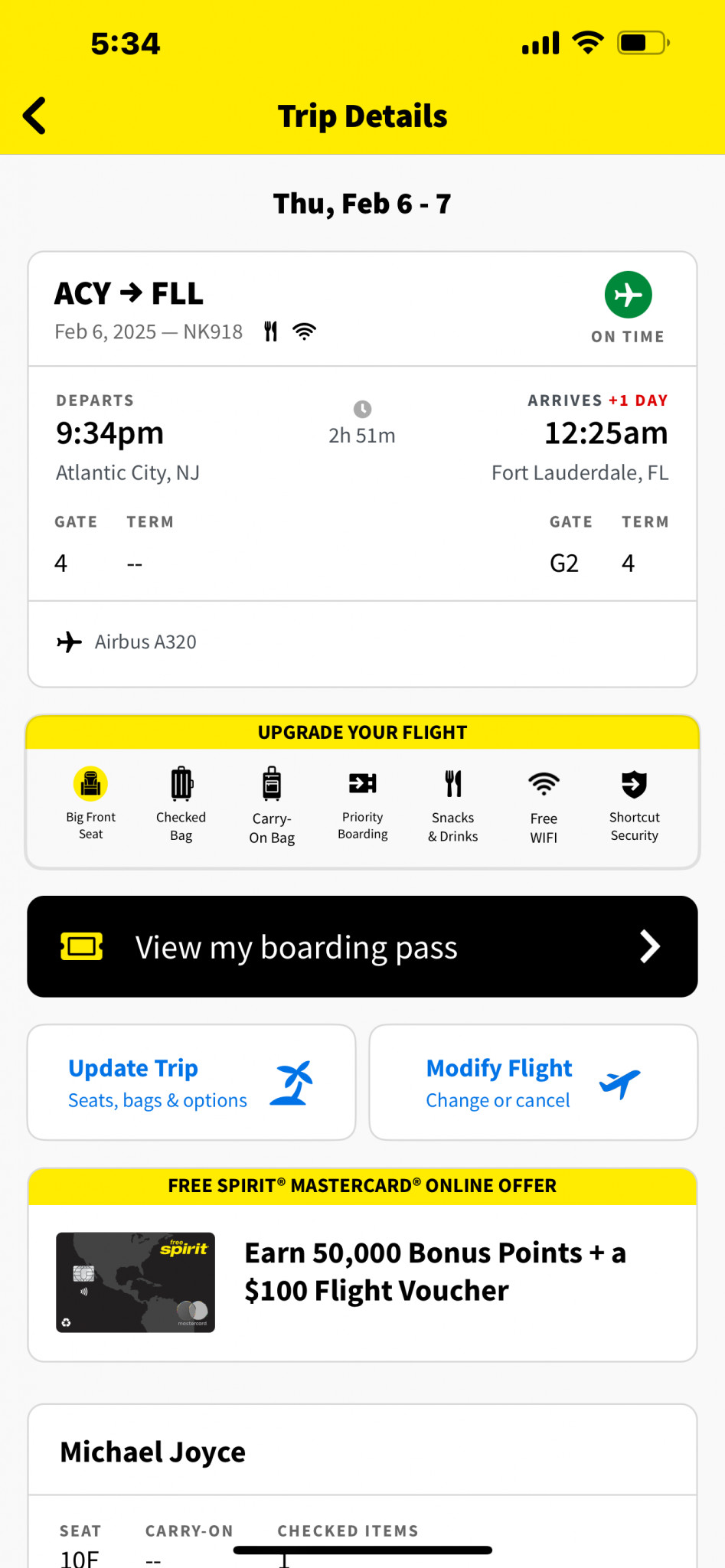Choose the Shortcut Security upgrade icon
This screenshot has height=1568, width=725.
pos(634,784)
